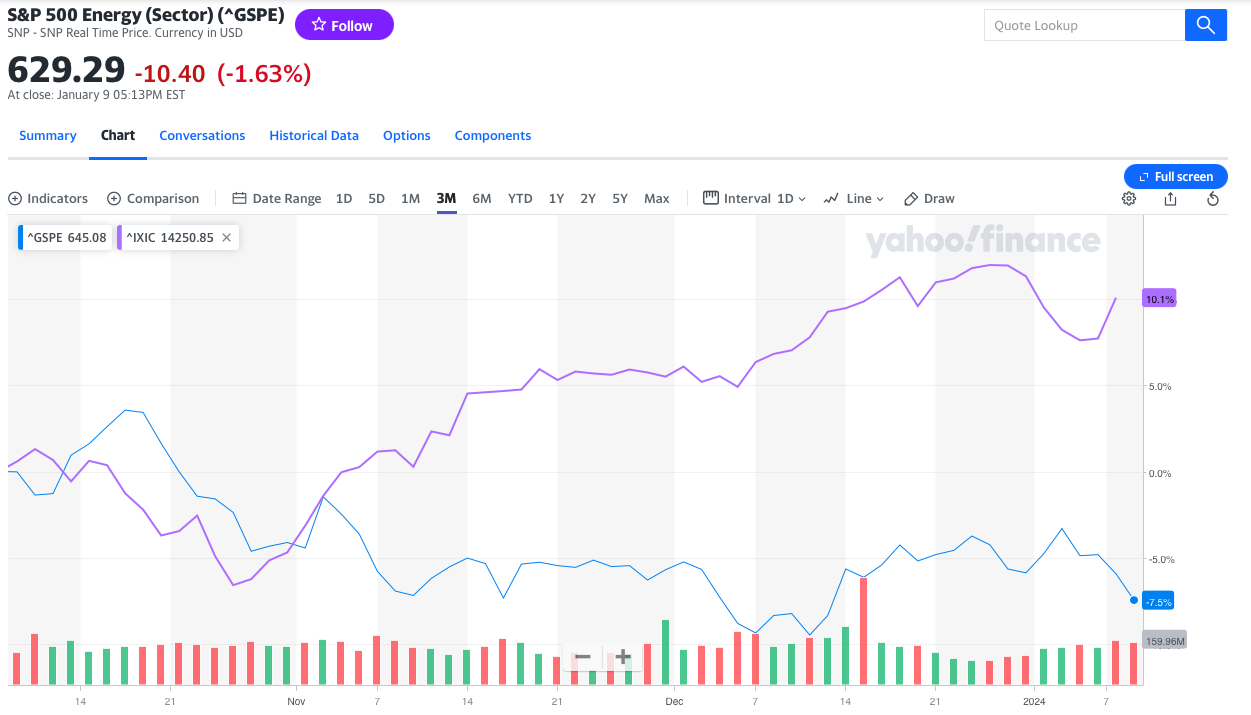
Task: Zoom in with the plus button
Action: (x=623, y=658)
